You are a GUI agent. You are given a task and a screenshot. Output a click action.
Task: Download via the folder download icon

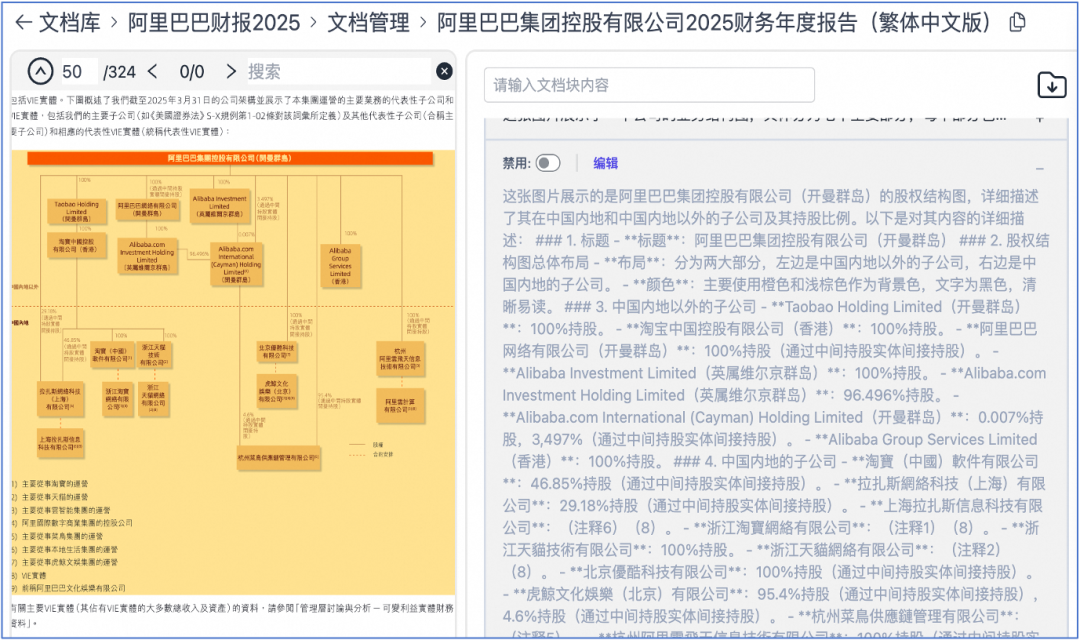tap(1052, 85)
